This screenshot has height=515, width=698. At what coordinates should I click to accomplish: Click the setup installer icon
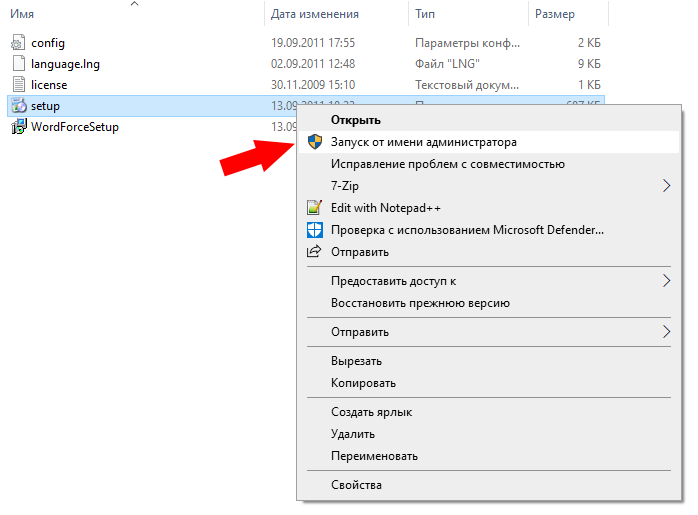[x=18, y=106]
